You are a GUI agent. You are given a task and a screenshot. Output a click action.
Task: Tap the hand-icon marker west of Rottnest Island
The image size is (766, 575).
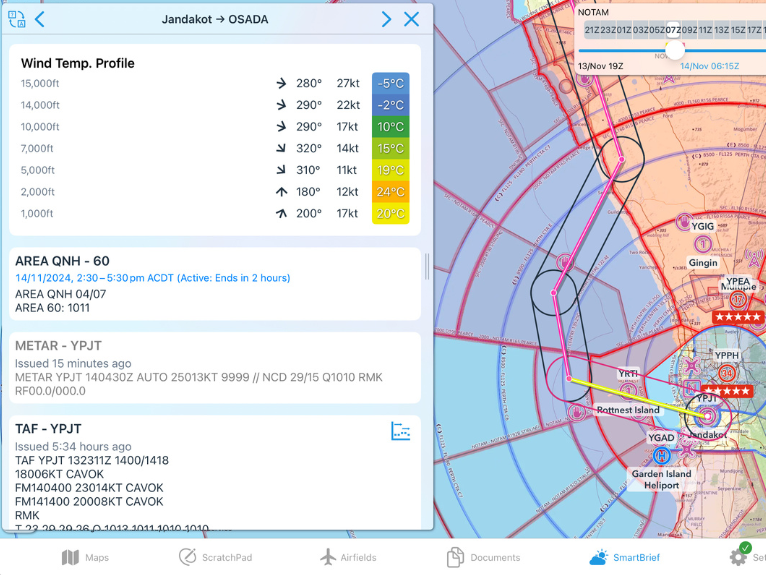point(576,412)
